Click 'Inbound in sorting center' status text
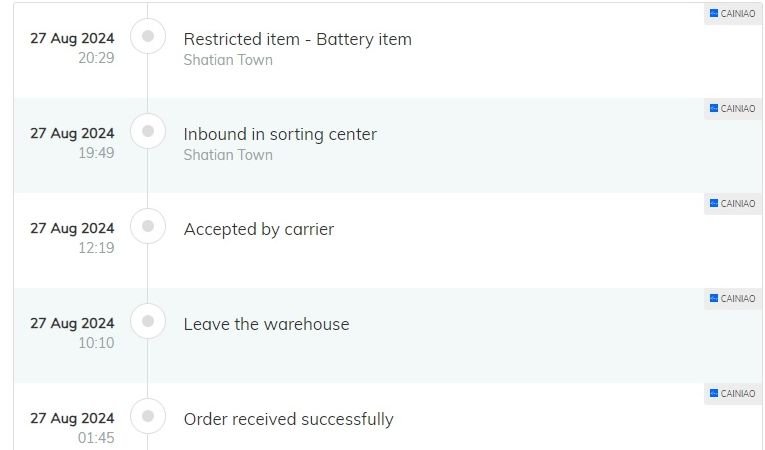 tap(280, 134)
